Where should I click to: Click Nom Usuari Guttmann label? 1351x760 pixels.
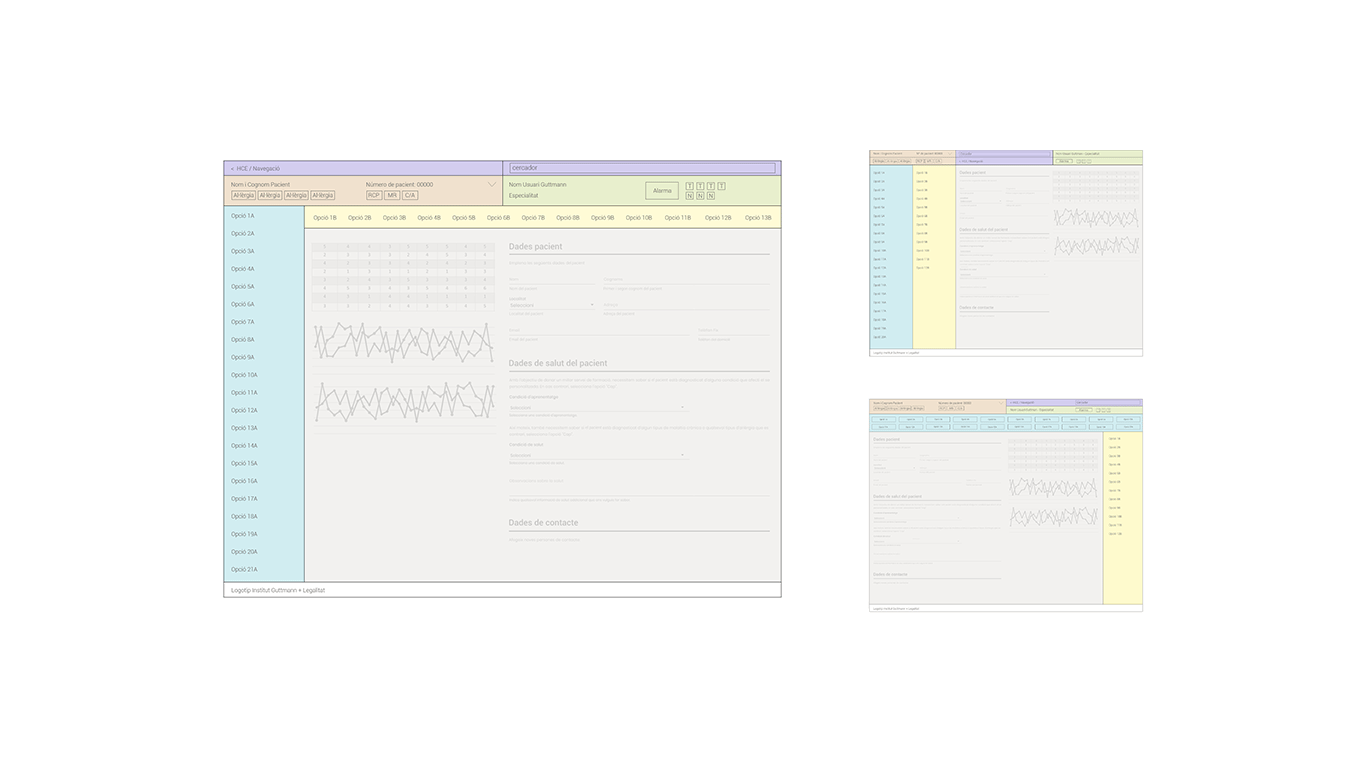coord(537,185)
